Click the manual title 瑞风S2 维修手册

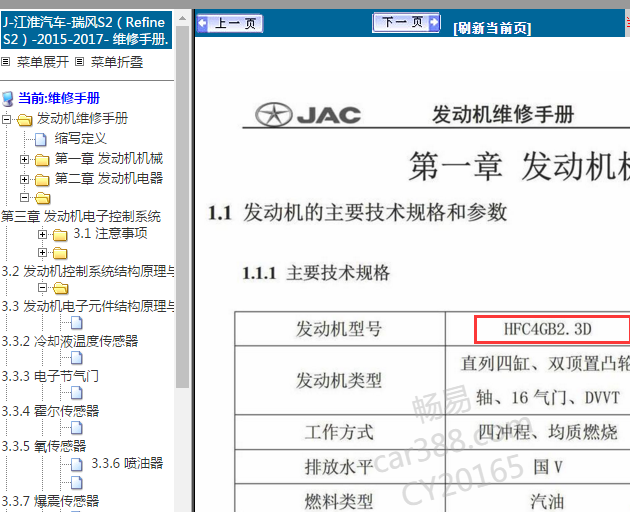86,31
